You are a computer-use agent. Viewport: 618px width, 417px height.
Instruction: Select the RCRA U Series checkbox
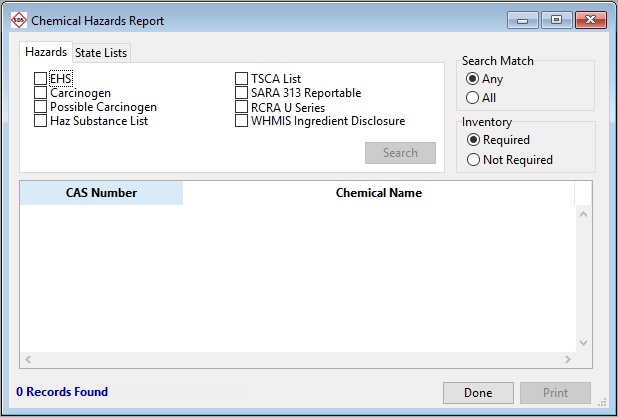click(x=241, y=107)
